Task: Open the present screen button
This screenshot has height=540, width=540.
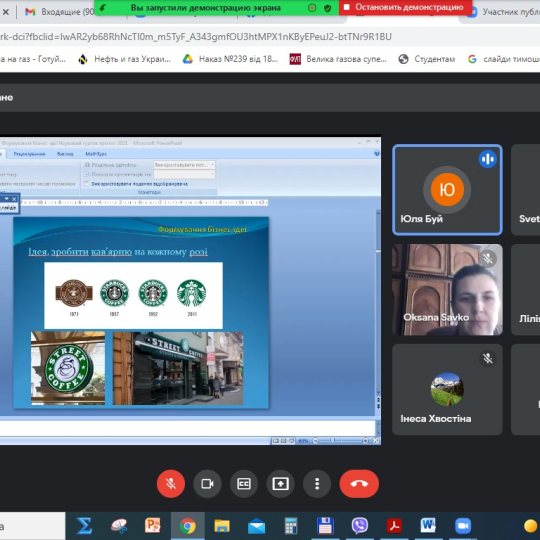Action: (x=280, y=484)
